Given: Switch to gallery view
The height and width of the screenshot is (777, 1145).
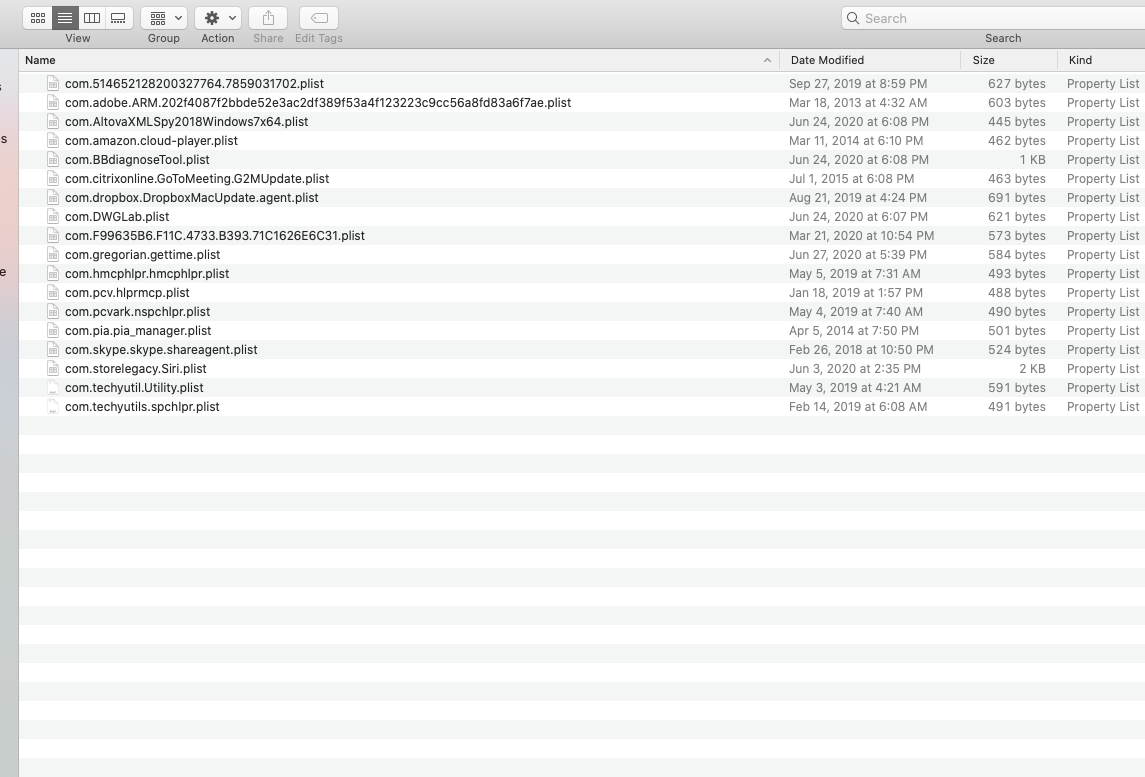Looking at the screenshot, I should point(118,18).
